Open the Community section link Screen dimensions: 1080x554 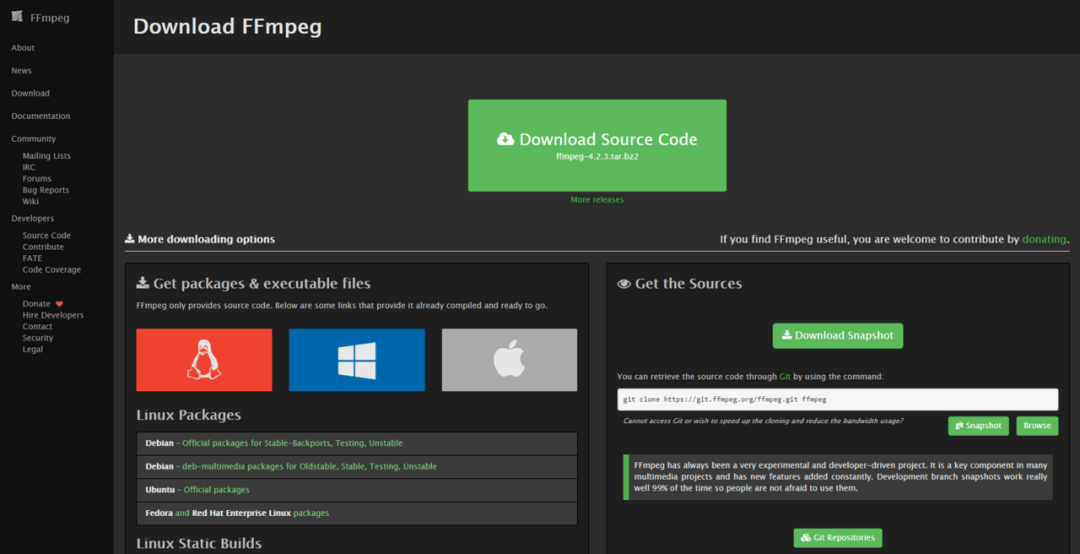33,138
